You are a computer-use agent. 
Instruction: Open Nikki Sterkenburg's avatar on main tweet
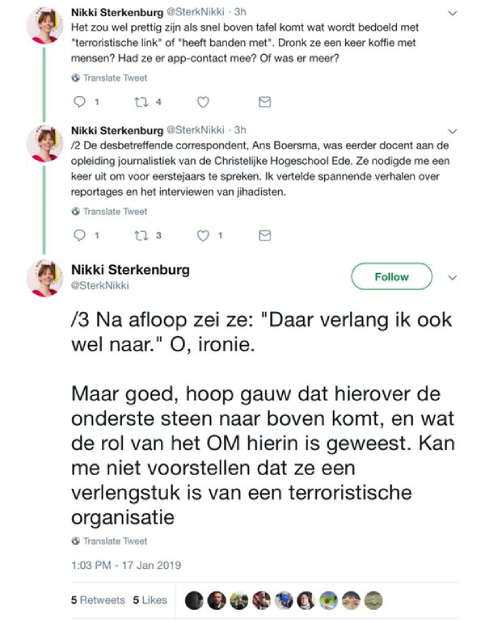pyautogui.click(x=44, y=279)
